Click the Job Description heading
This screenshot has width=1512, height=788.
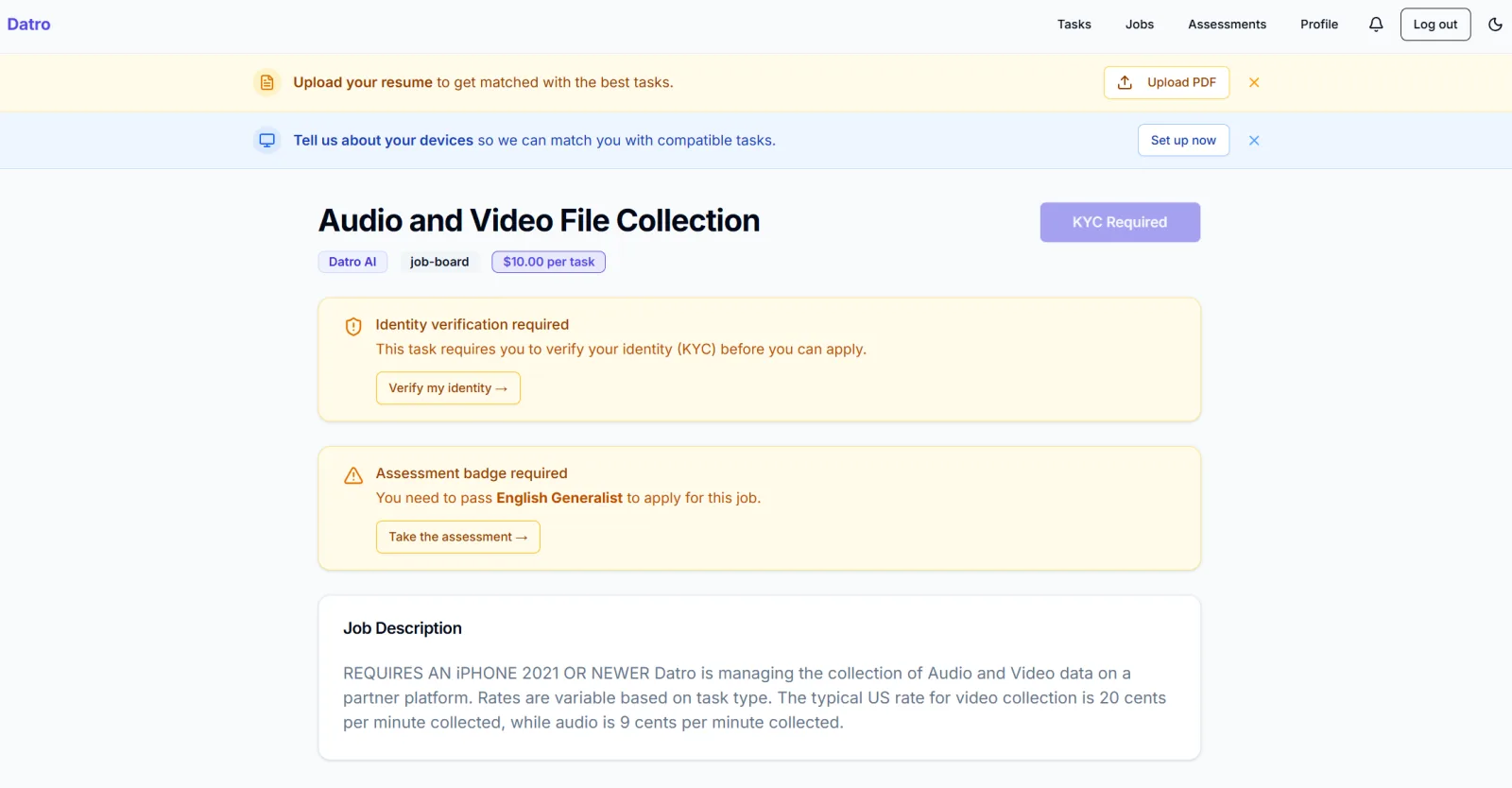(x=403, y=629)
